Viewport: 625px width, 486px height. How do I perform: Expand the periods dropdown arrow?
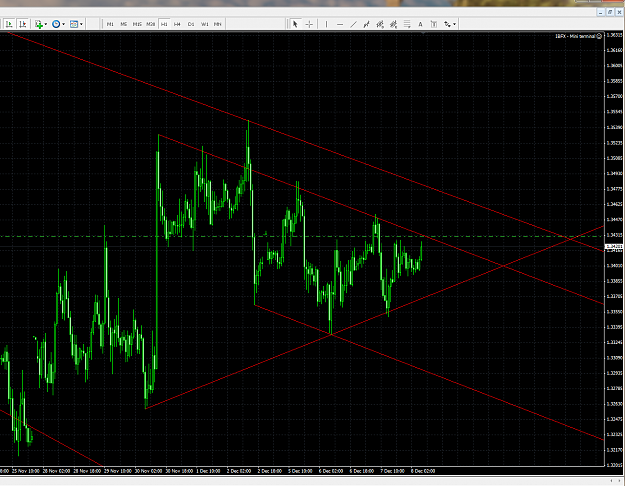coord(63,24)
